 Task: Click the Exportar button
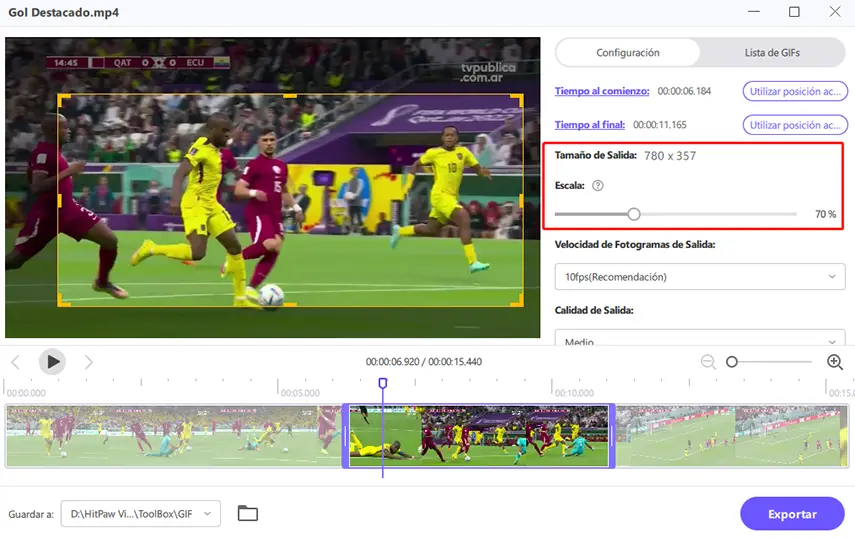pos(792,514)
